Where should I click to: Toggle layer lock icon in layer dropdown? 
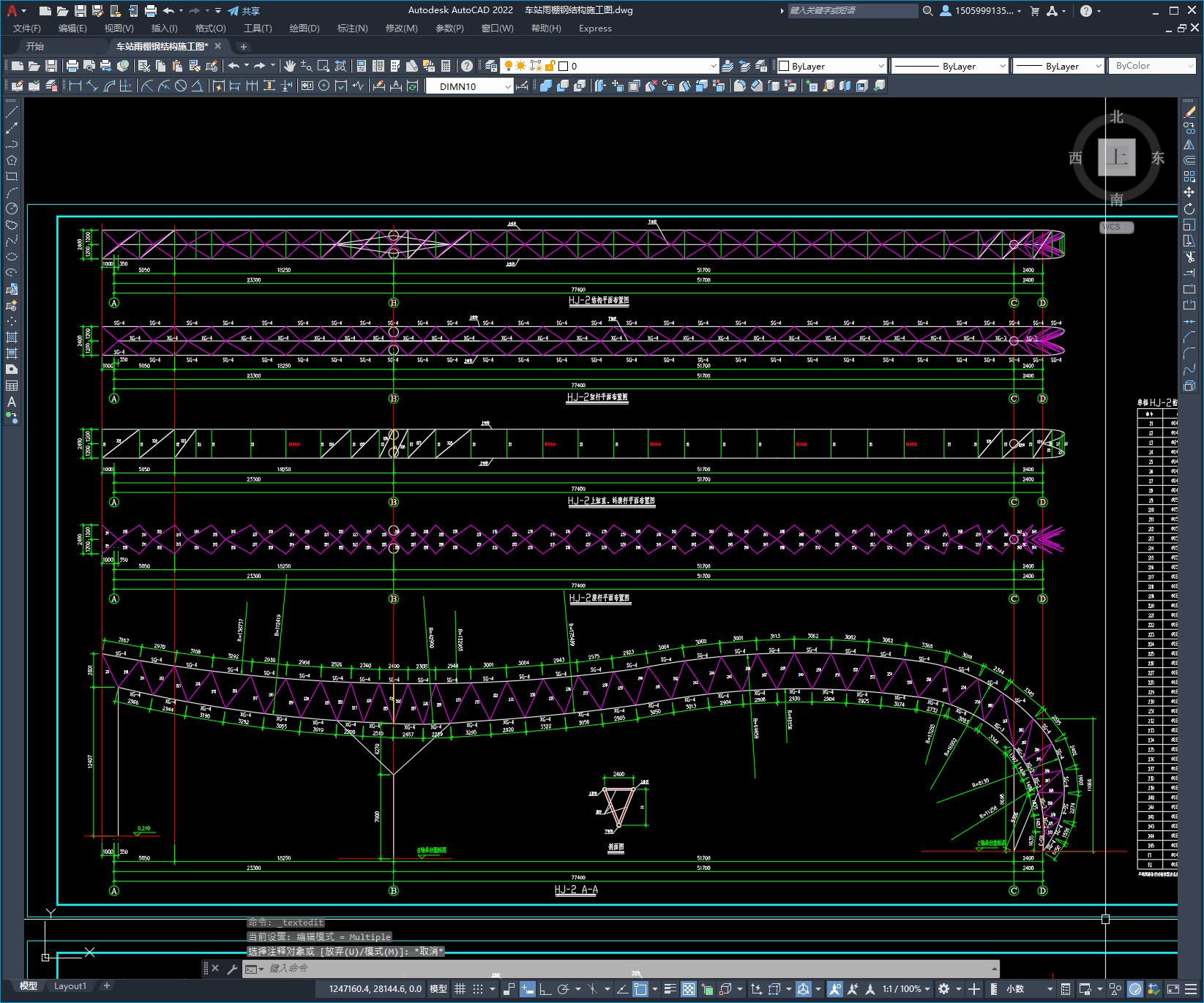(x=550, y=66)
